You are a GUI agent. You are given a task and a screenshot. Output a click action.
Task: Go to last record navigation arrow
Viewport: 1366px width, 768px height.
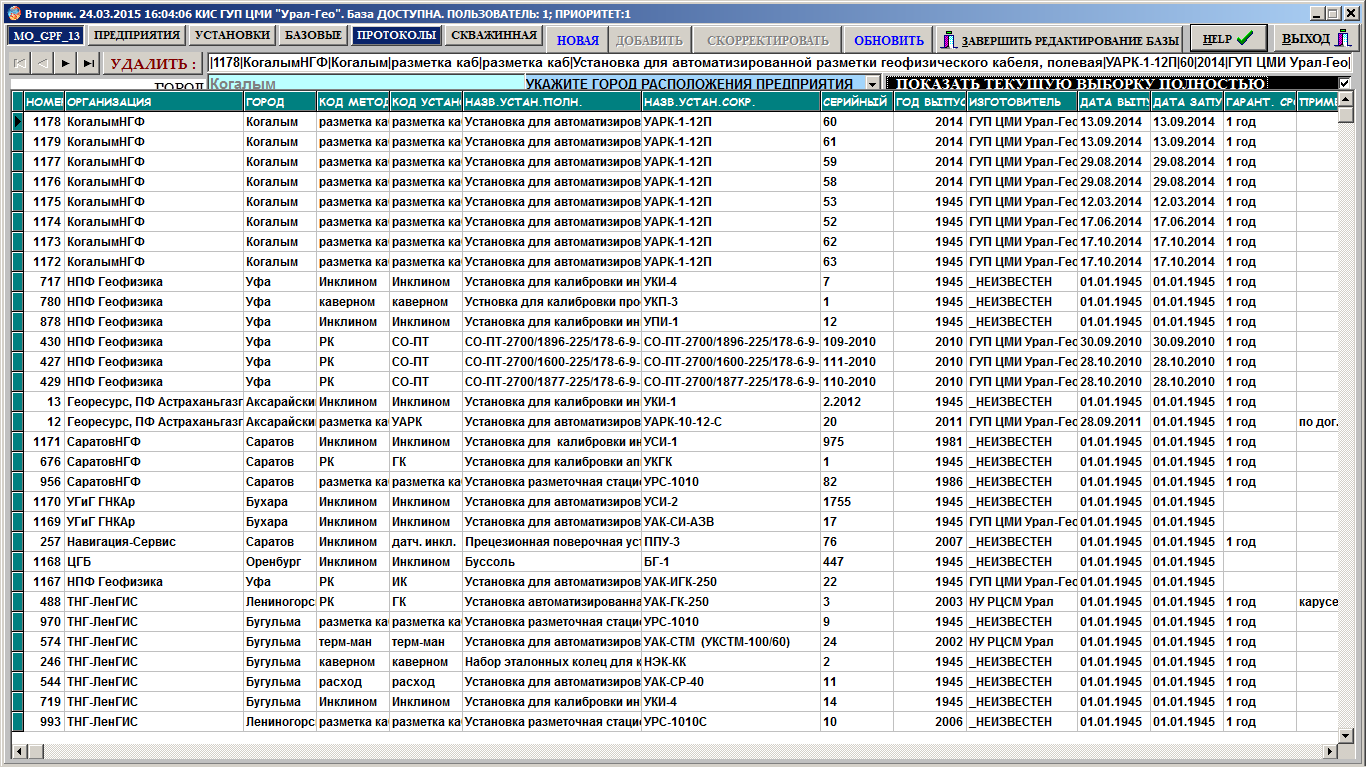[89, 63]
